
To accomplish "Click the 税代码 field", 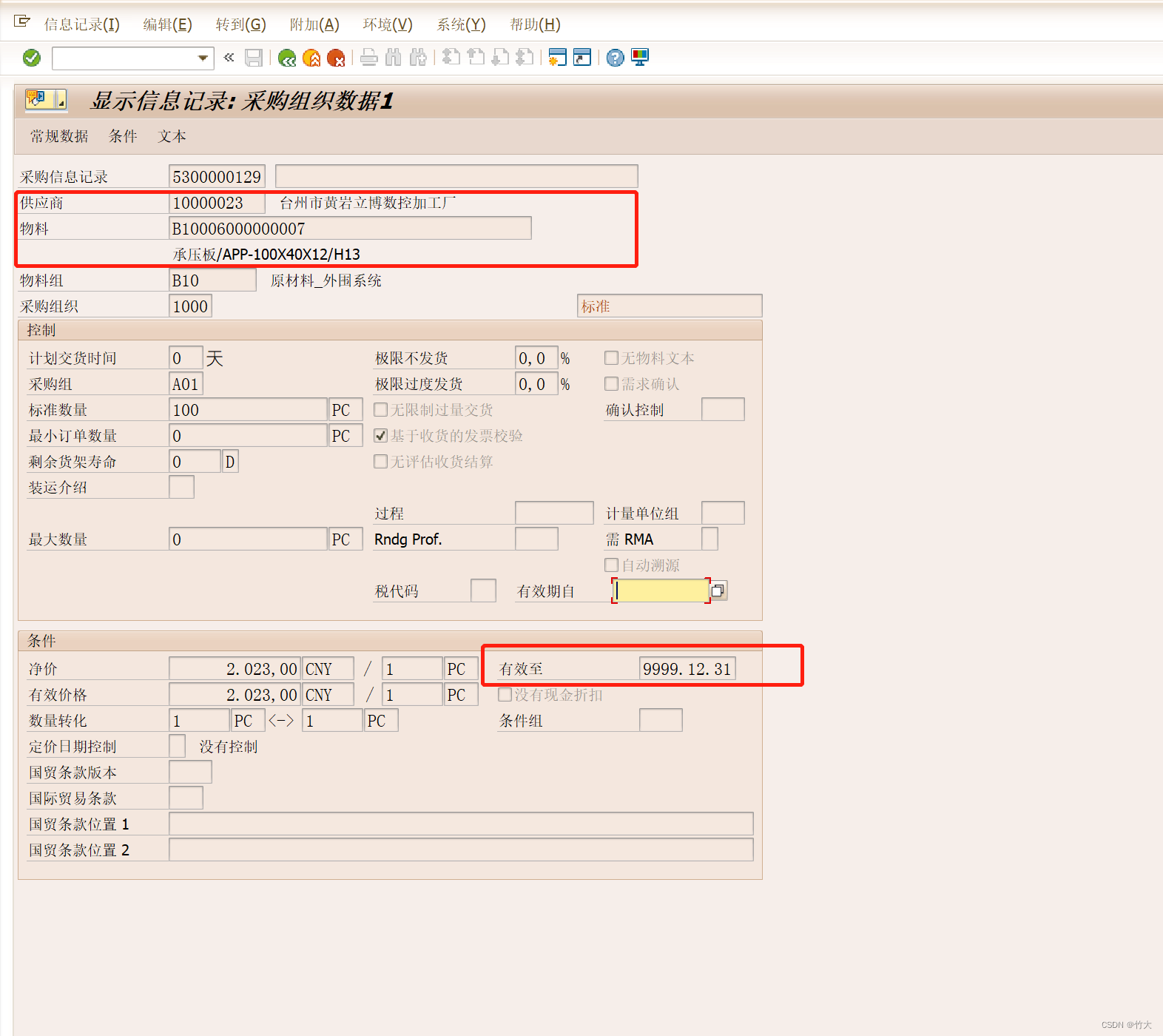I will [x=483, y=591].
